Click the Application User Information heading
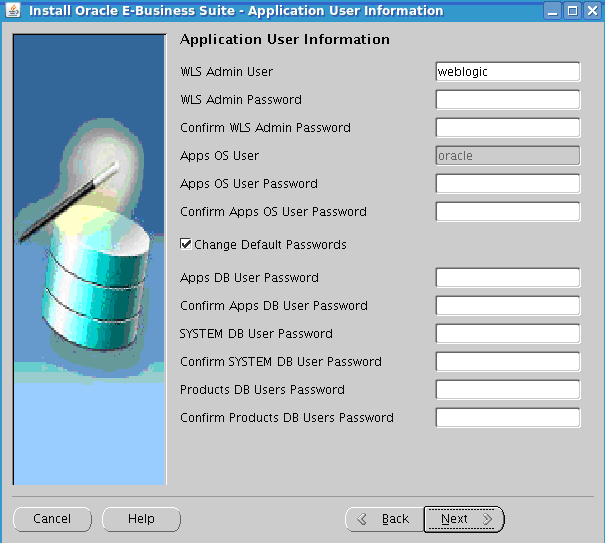This screenshot has width=605, height=543. pos(285,39)
